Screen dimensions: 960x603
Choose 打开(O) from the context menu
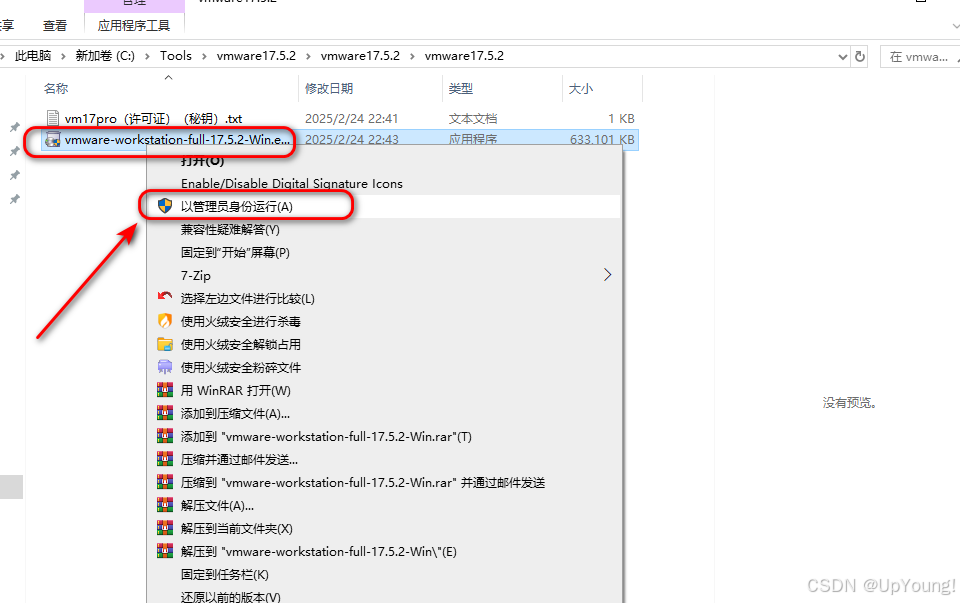(x=203, y=161)
